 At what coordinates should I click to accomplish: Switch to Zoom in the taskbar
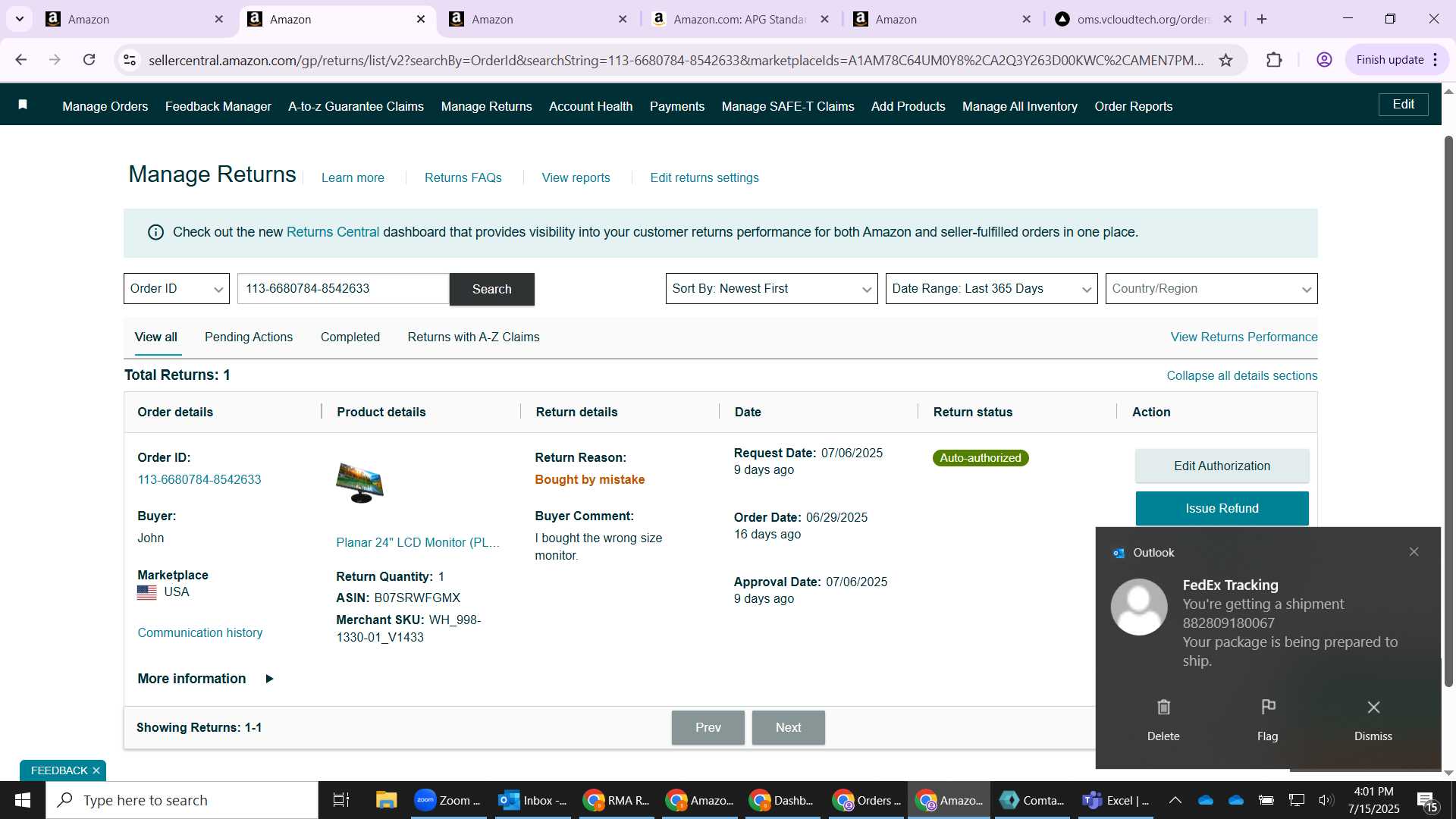coord(447,800)
